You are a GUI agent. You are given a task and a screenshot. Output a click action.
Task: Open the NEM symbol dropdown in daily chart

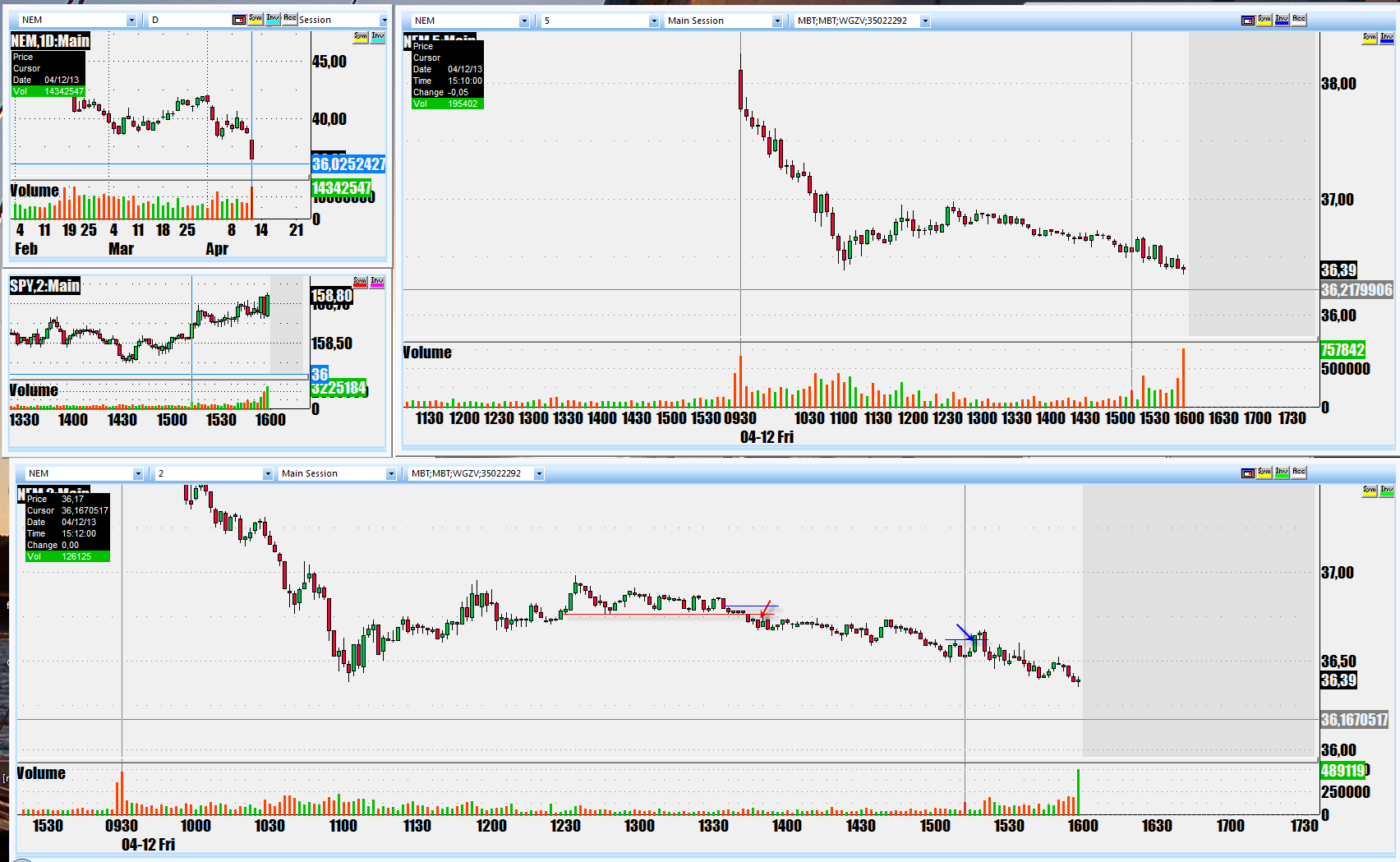point(131,21)
